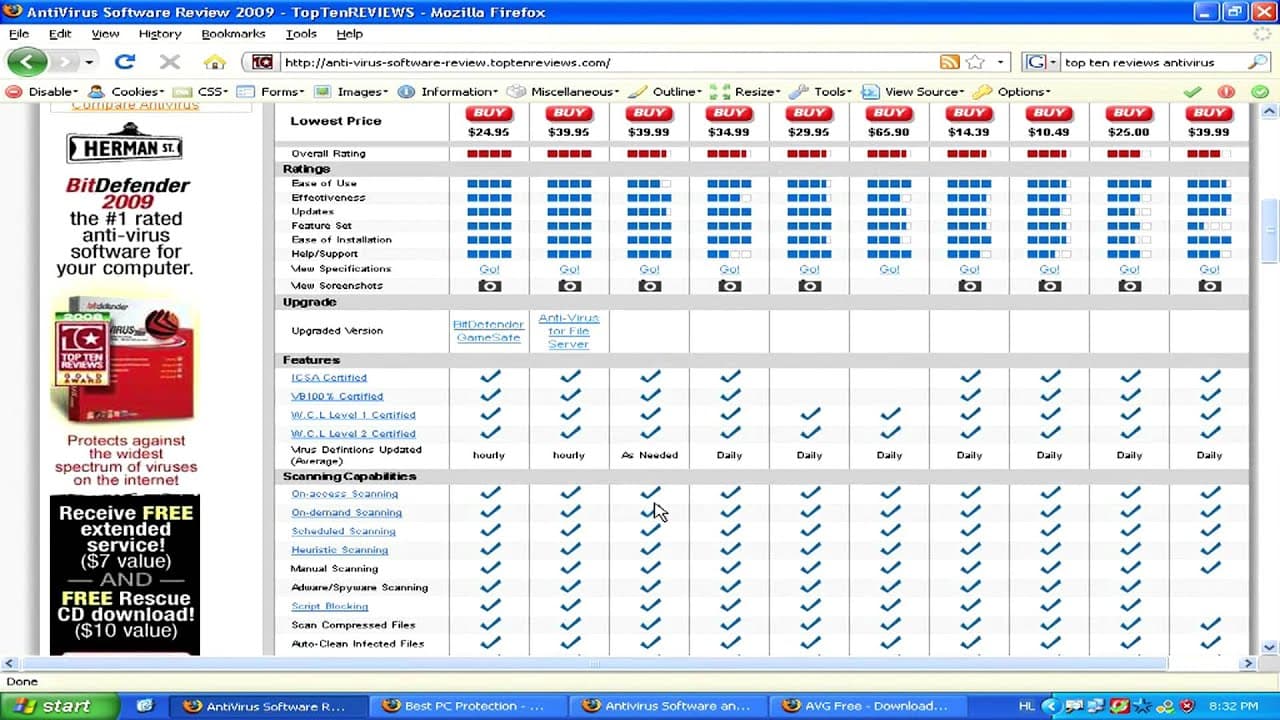Open the Edit menu
1280x720 pixels.
(60, 33)
